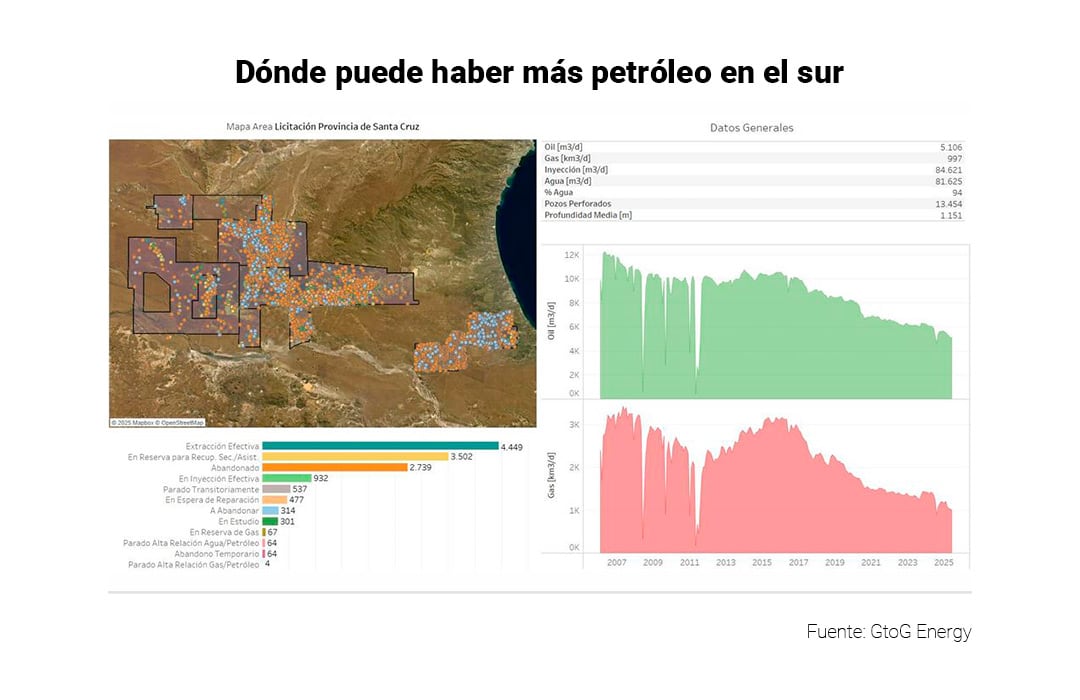
Task: Select the En Espera de Reparación bar
Action: point(274,500)
